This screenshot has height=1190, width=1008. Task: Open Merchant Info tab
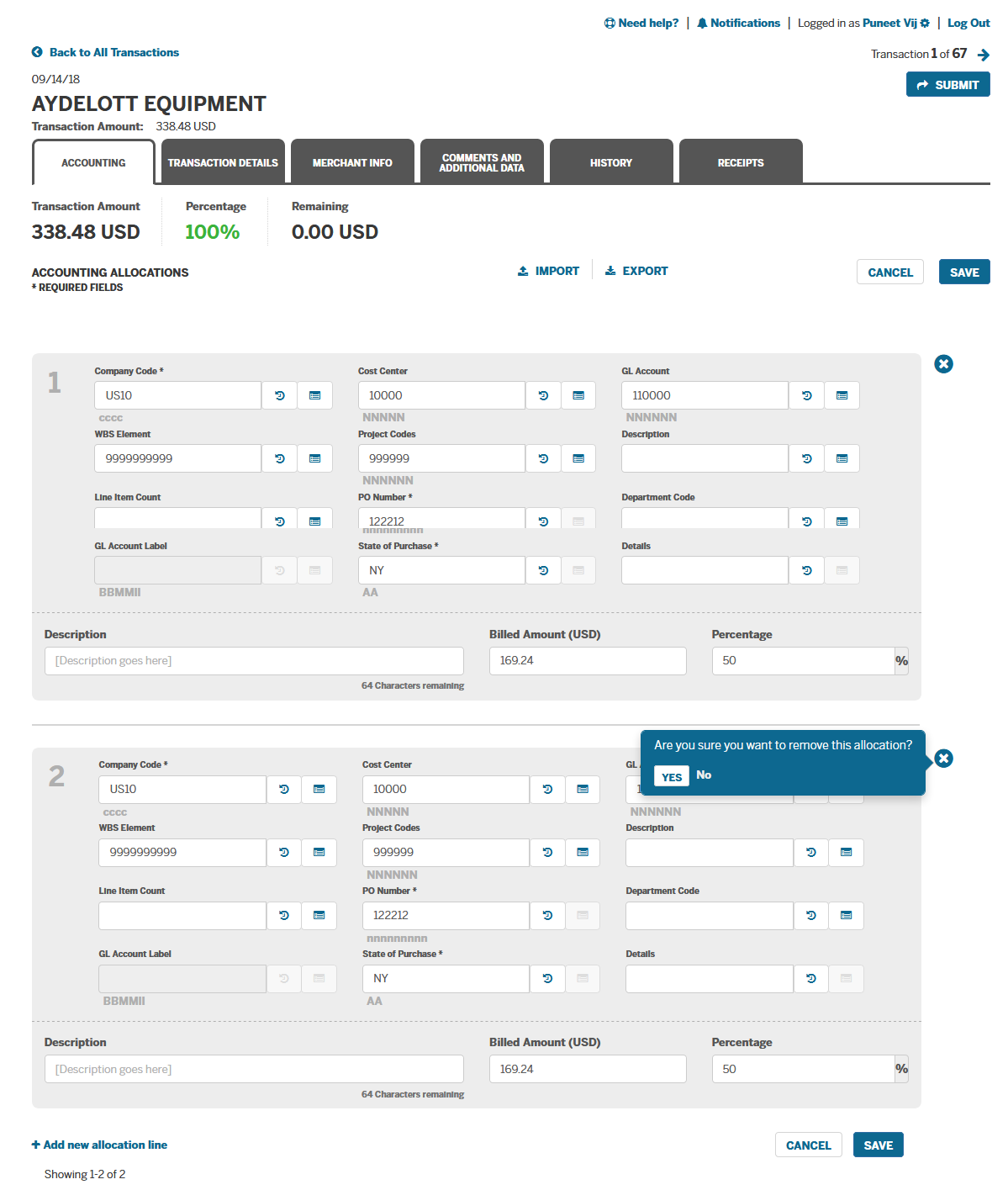[352, 162]
